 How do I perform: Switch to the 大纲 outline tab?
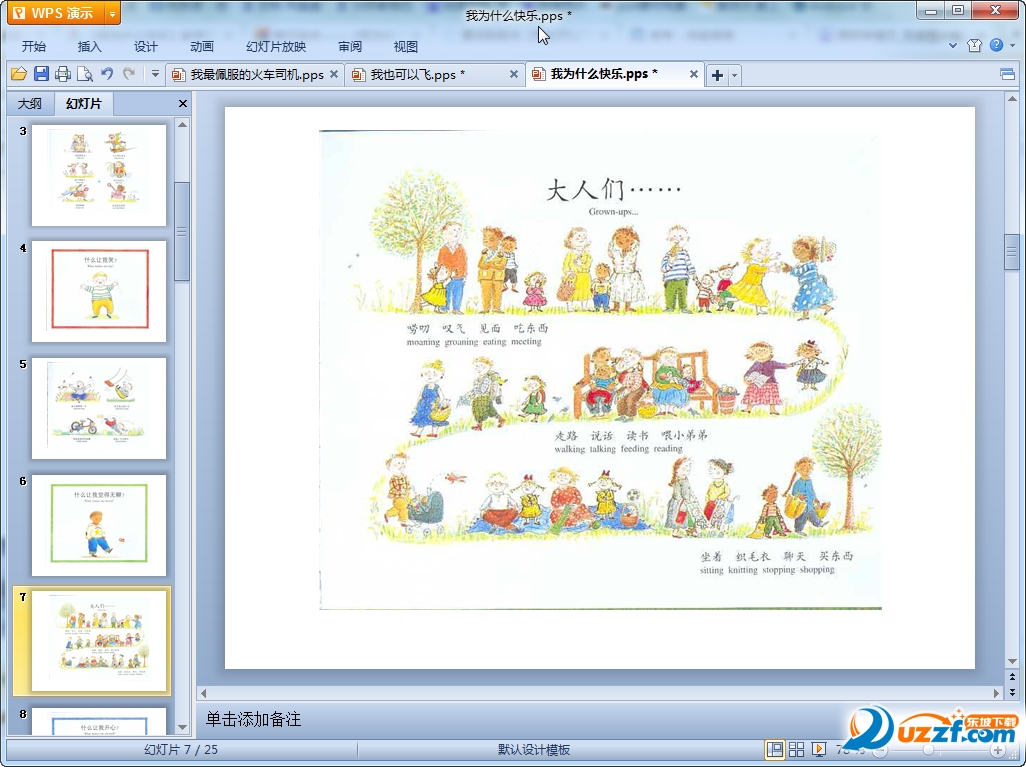coord(30,103)
